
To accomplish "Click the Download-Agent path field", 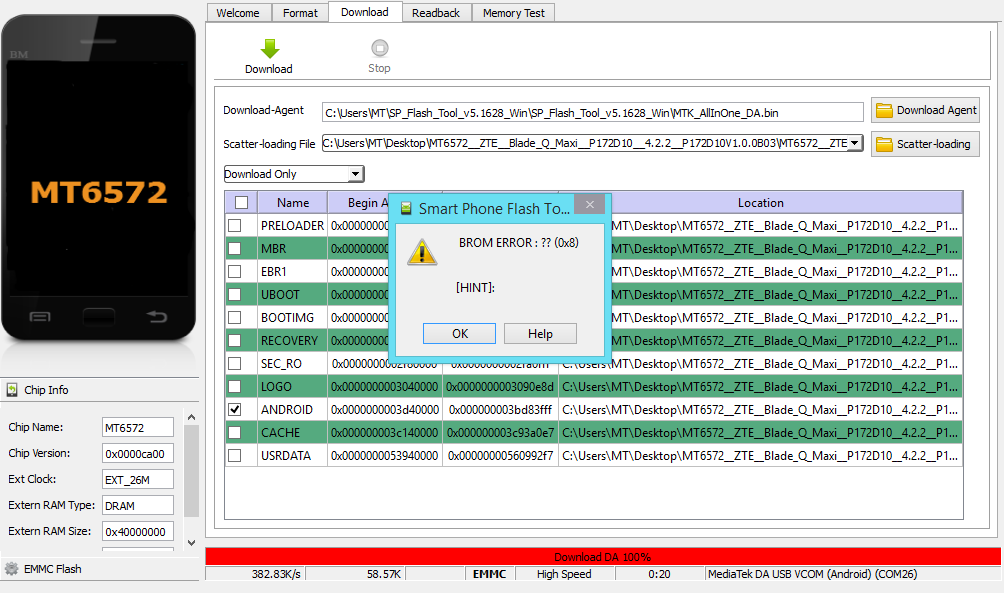I will click(593, 113).
